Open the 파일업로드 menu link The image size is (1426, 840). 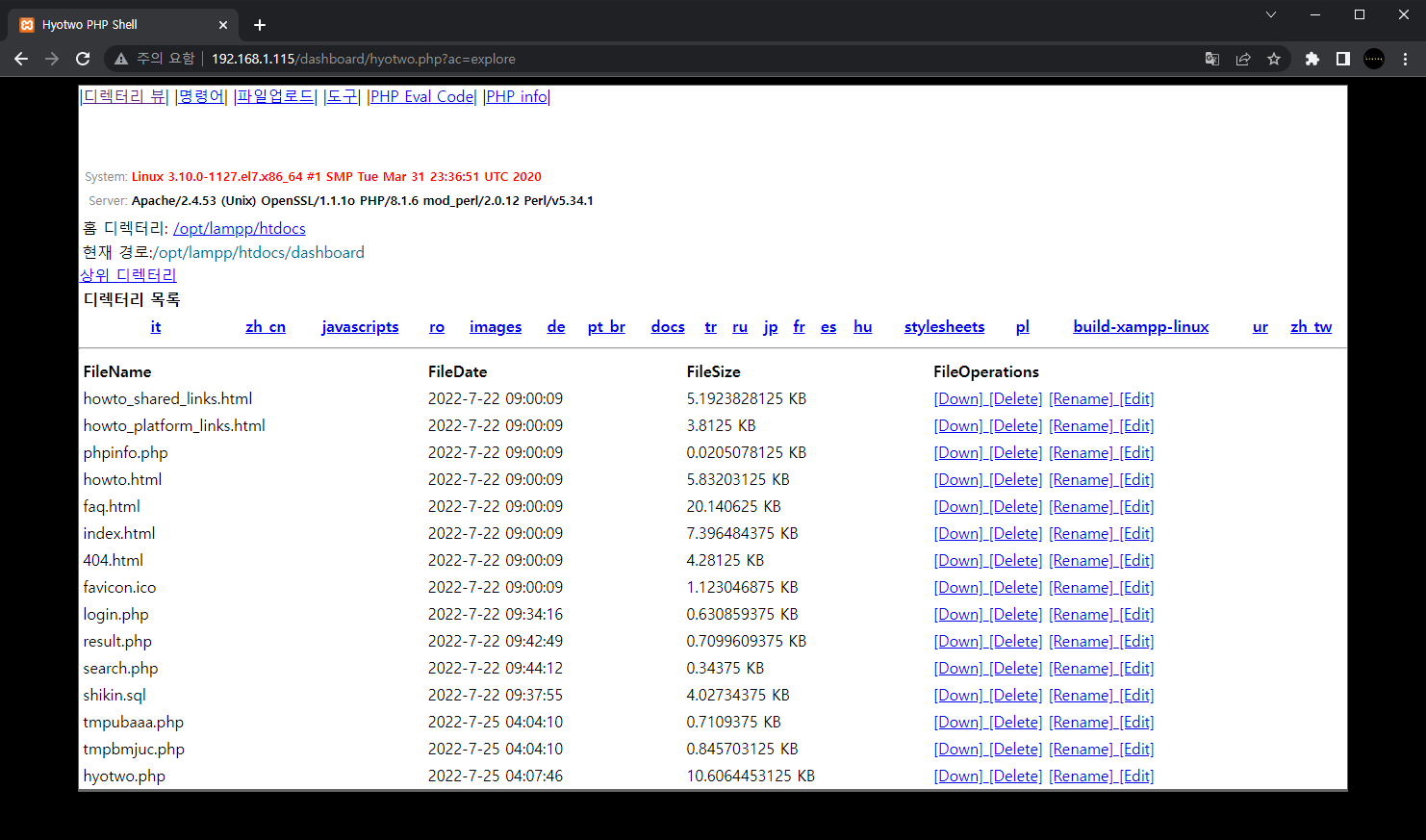tap(275, 96)
